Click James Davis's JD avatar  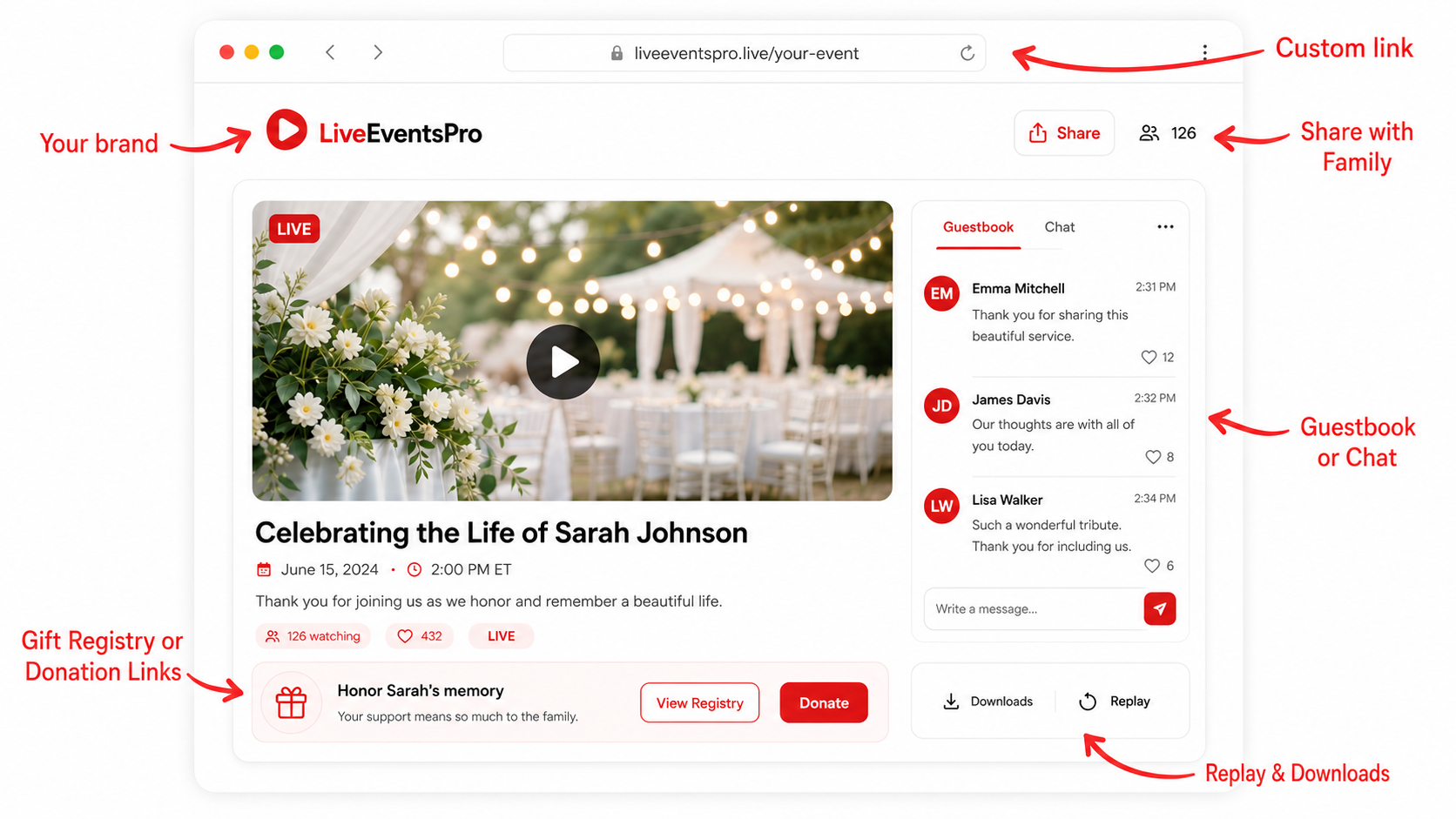pos(941,406)
